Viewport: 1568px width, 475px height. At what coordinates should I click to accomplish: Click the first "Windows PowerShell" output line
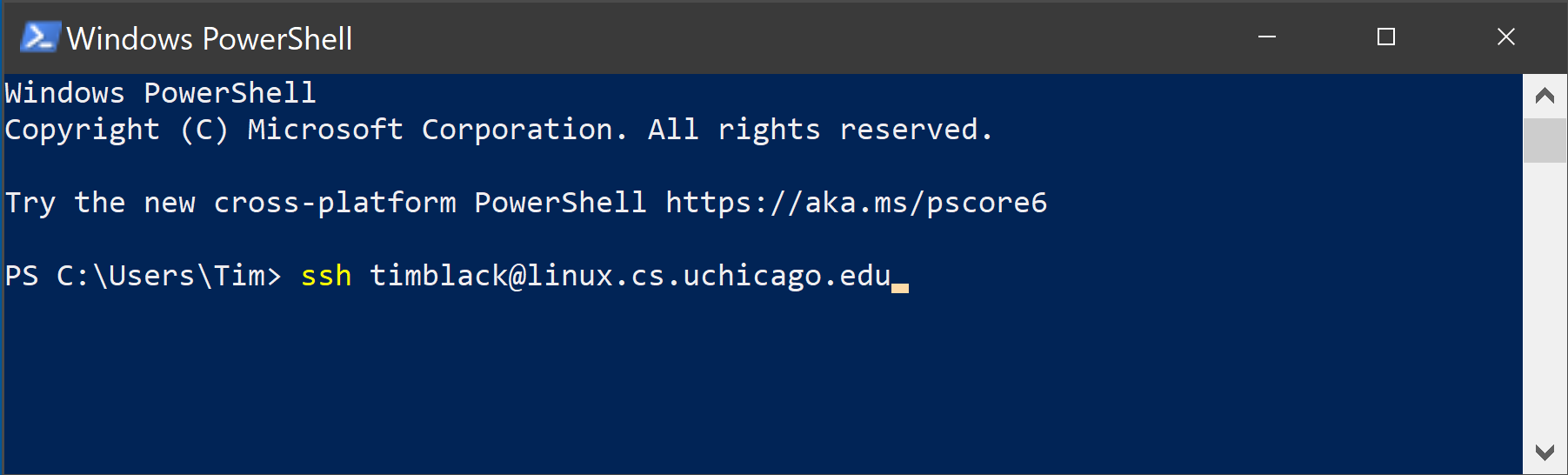click(x=160, y=93)
